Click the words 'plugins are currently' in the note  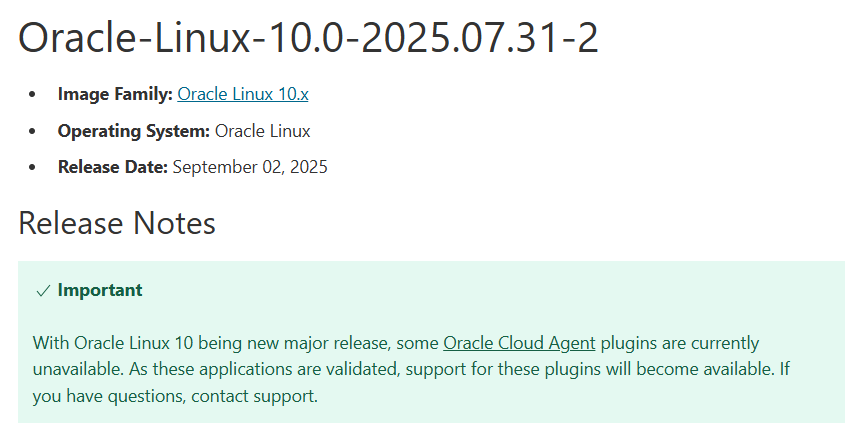point(679,343)
